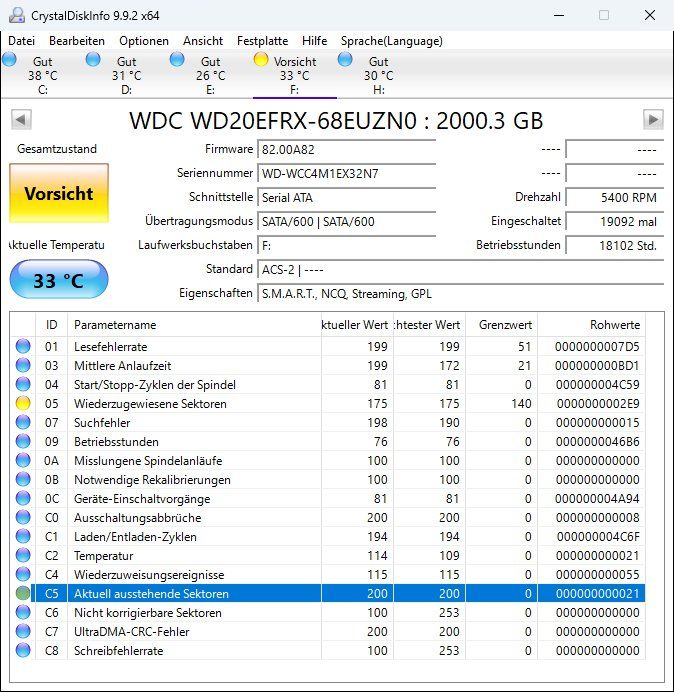This screenshot has height=692, width=674.
Task: Click raw value 0000000007D5 of Lesefehlerrate
Action: coord(597,346)
